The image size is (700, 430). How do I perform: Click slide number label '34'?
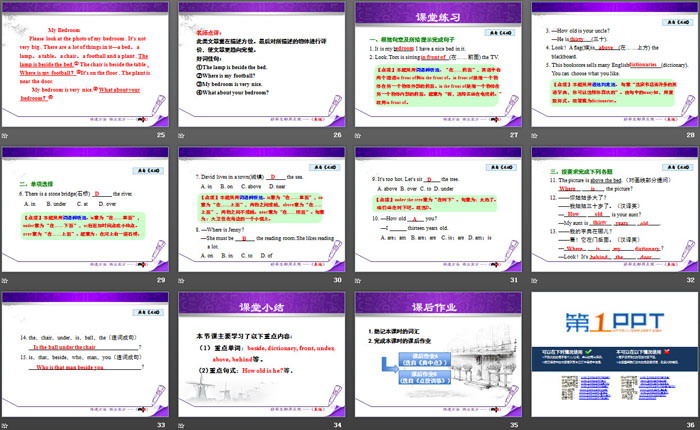point(338,425)
